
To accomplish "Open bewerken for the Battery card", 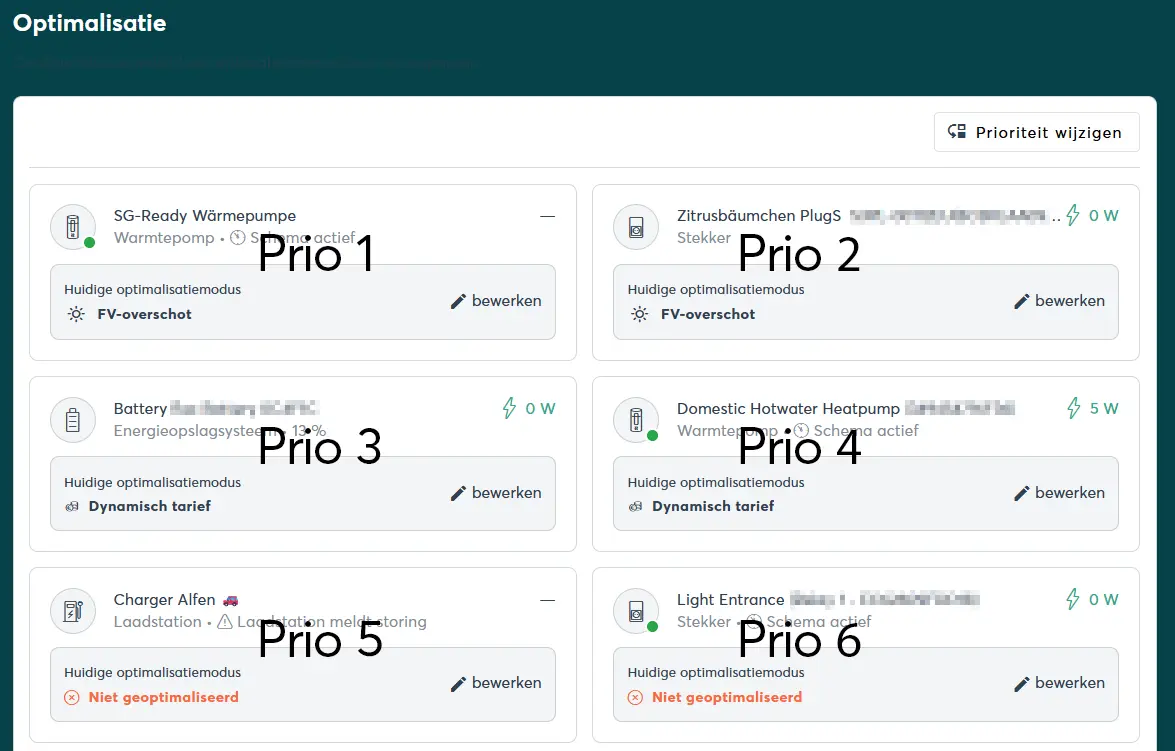I will pyautogui.click(x=496, y=493).
